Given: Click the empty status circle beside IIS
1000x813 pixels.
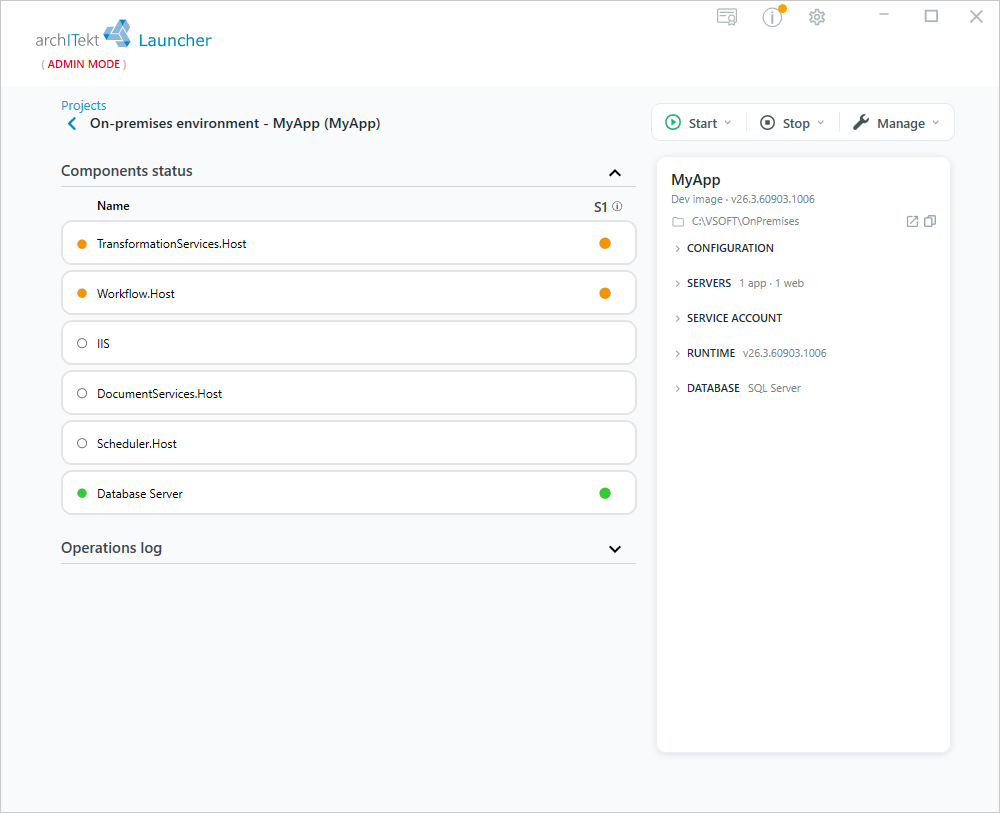Looking at the screenshot, I should [82, 343].
